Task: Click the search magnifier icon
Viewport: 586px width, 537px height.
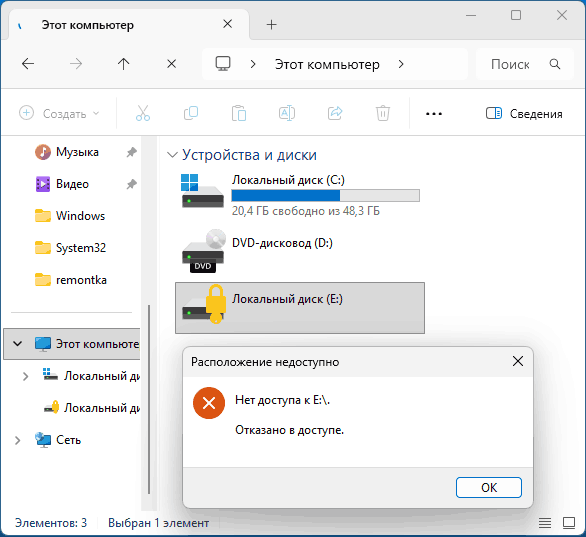Action: 555,64
